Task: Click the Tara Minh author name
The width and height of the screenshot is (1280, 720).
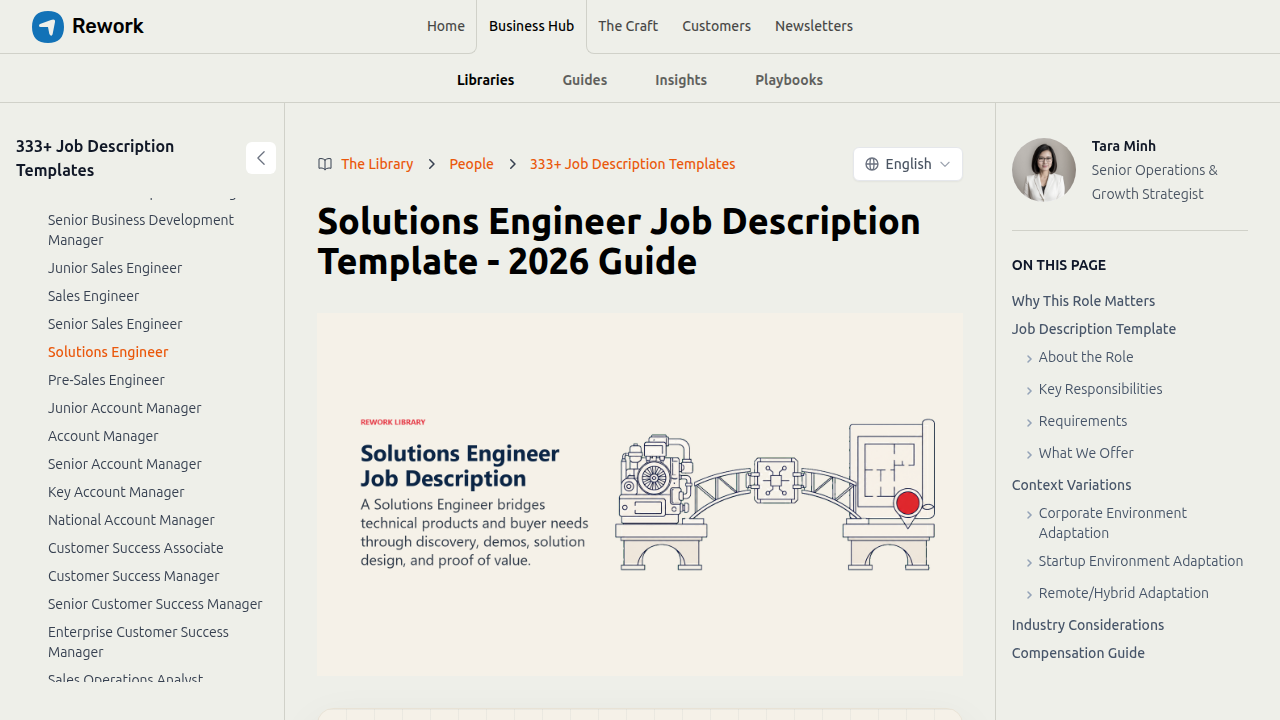Action: pos(1124,146)
